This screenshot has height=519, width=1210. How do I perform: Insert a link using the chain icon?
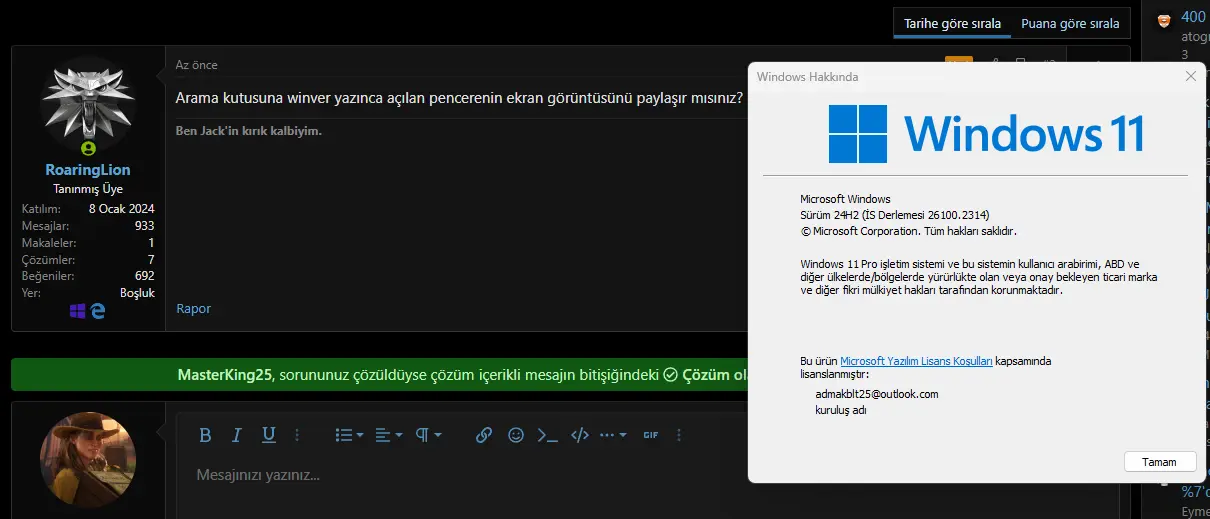tap(484, 435)
